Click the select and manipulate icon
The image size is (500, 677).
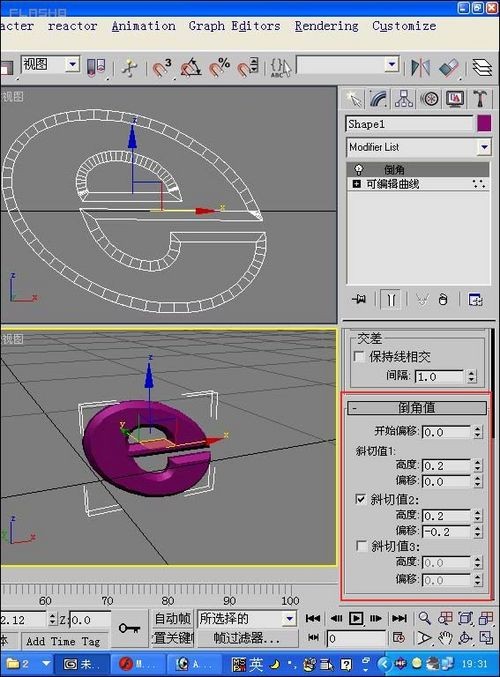point(129,68)
